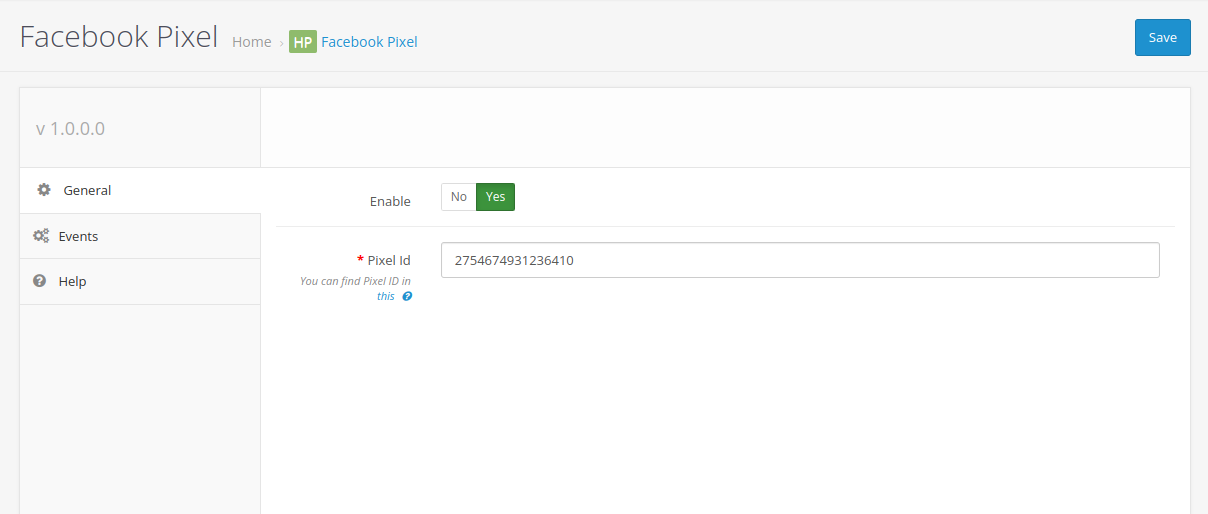This screenshot has height=514, width=1208.
Task: Go to Home via breadcrumb
Action: [251, 42]
